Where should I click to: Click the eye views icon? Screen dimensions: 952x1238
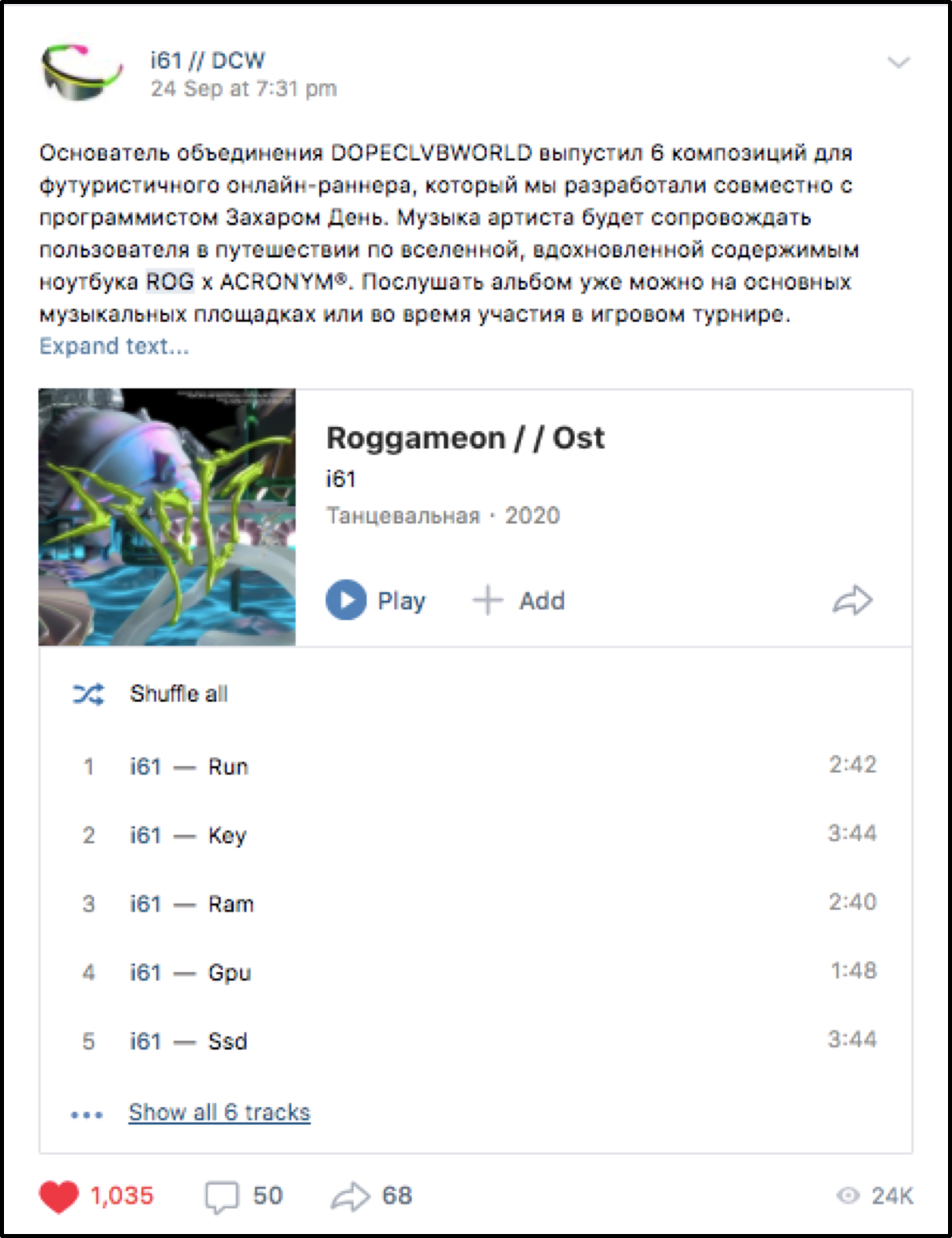coord(847,1195)
